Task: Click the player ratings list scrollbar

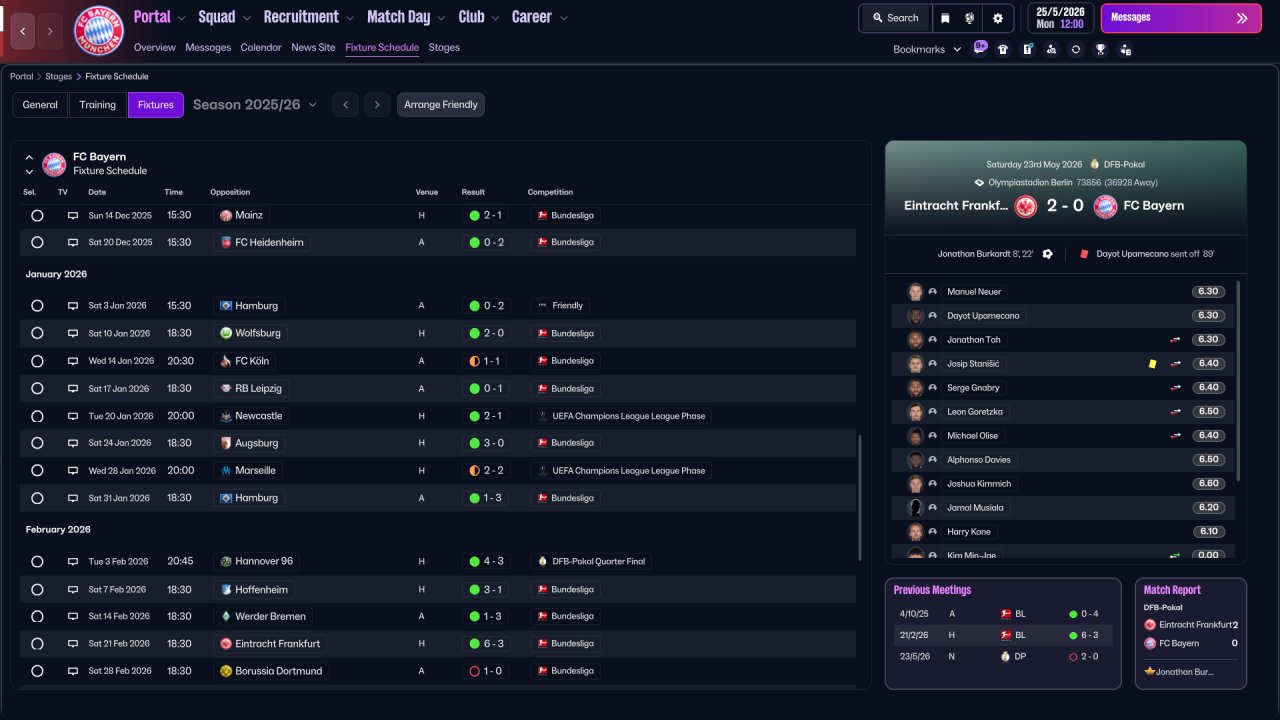Action: tap(1239, 380)
